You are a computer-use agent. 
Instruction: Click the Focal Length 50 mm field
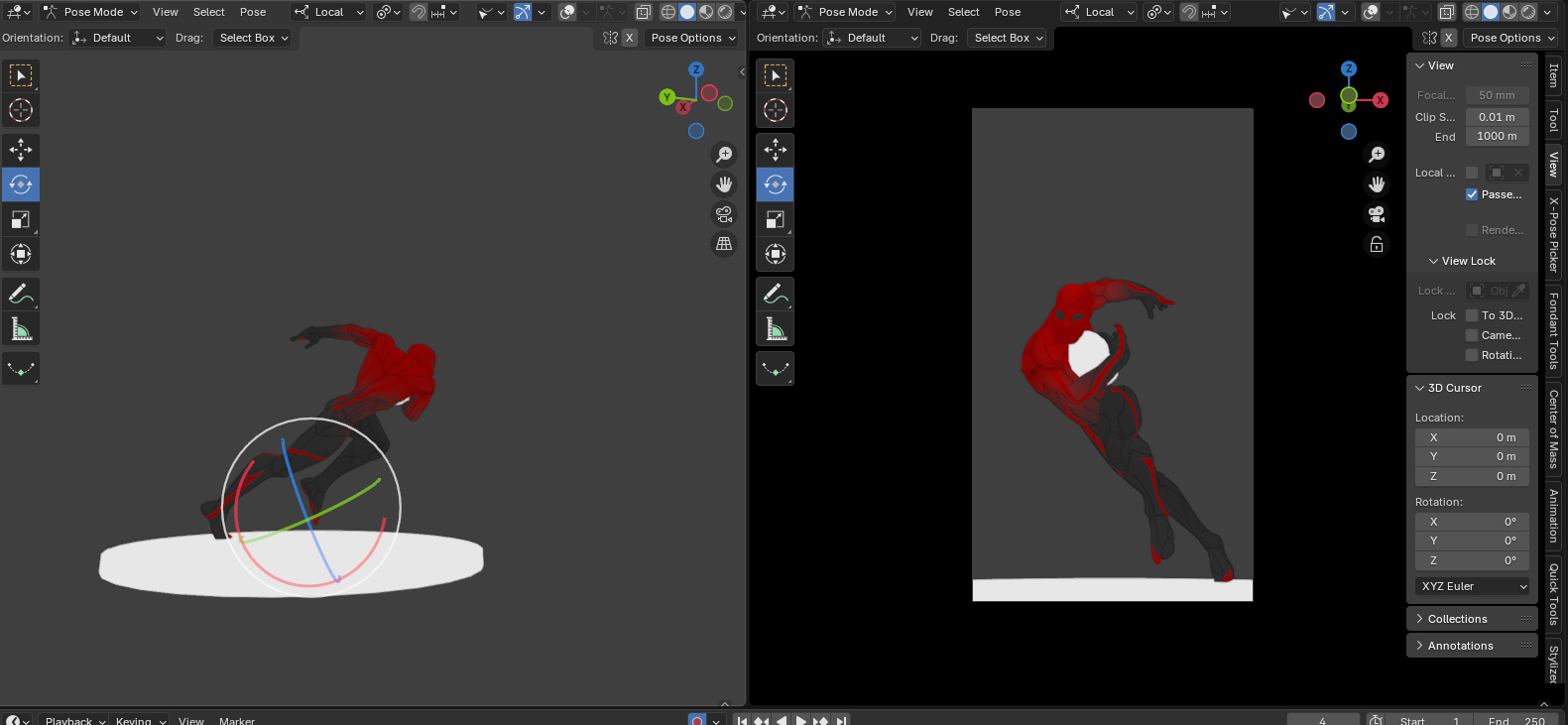coord(1497,95)
